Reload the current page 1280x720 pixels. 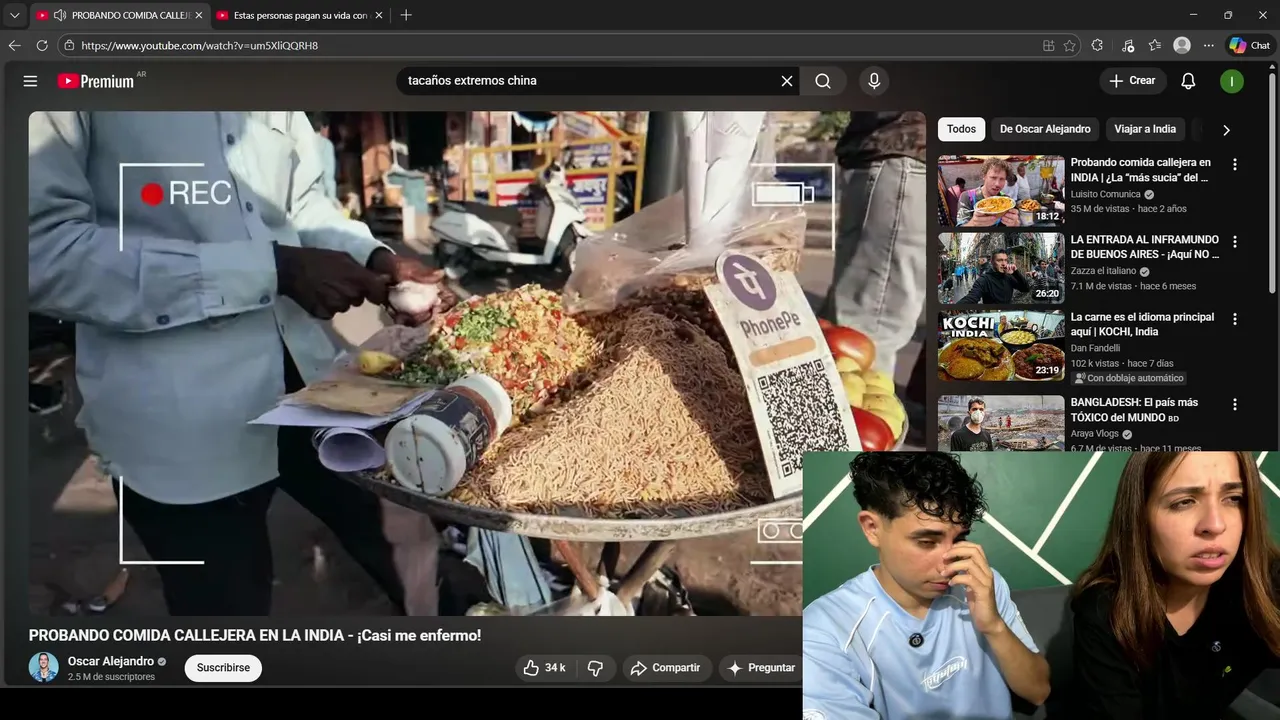(x=42, y=45)
